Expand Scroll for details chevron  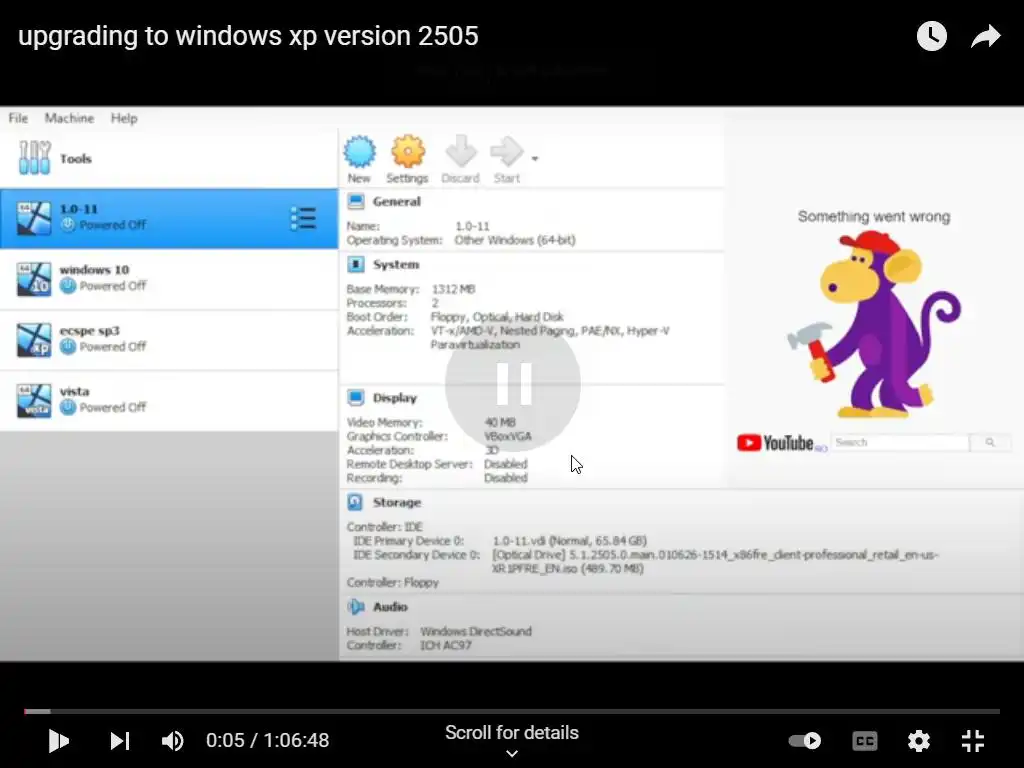point(512,753)
